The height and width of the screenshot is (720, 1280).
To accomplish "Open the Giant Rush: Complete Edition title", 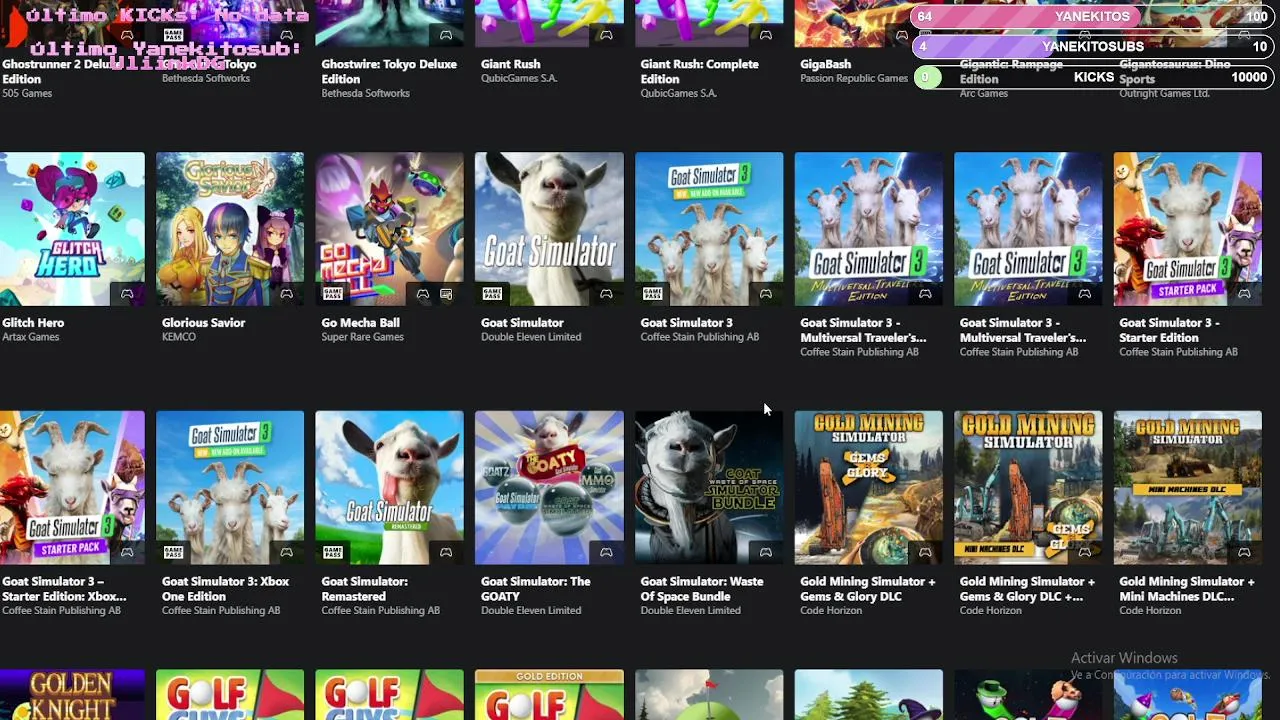I will point(699,71).
